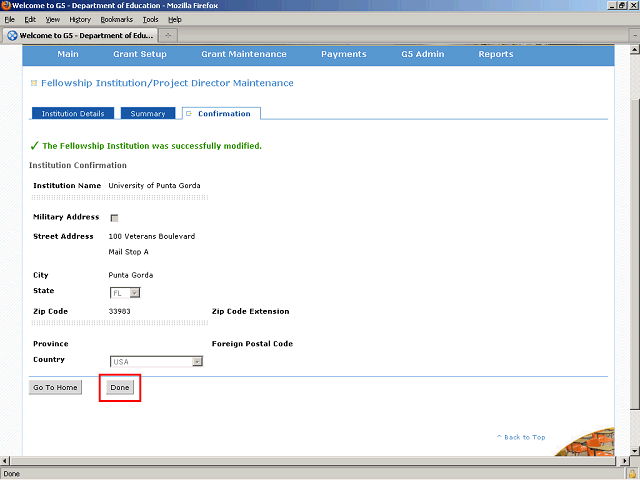The image size is (640, 480).
Task: Expand the State dropdown showing FL
Action: pyautogui.click(x=125, y=293)
